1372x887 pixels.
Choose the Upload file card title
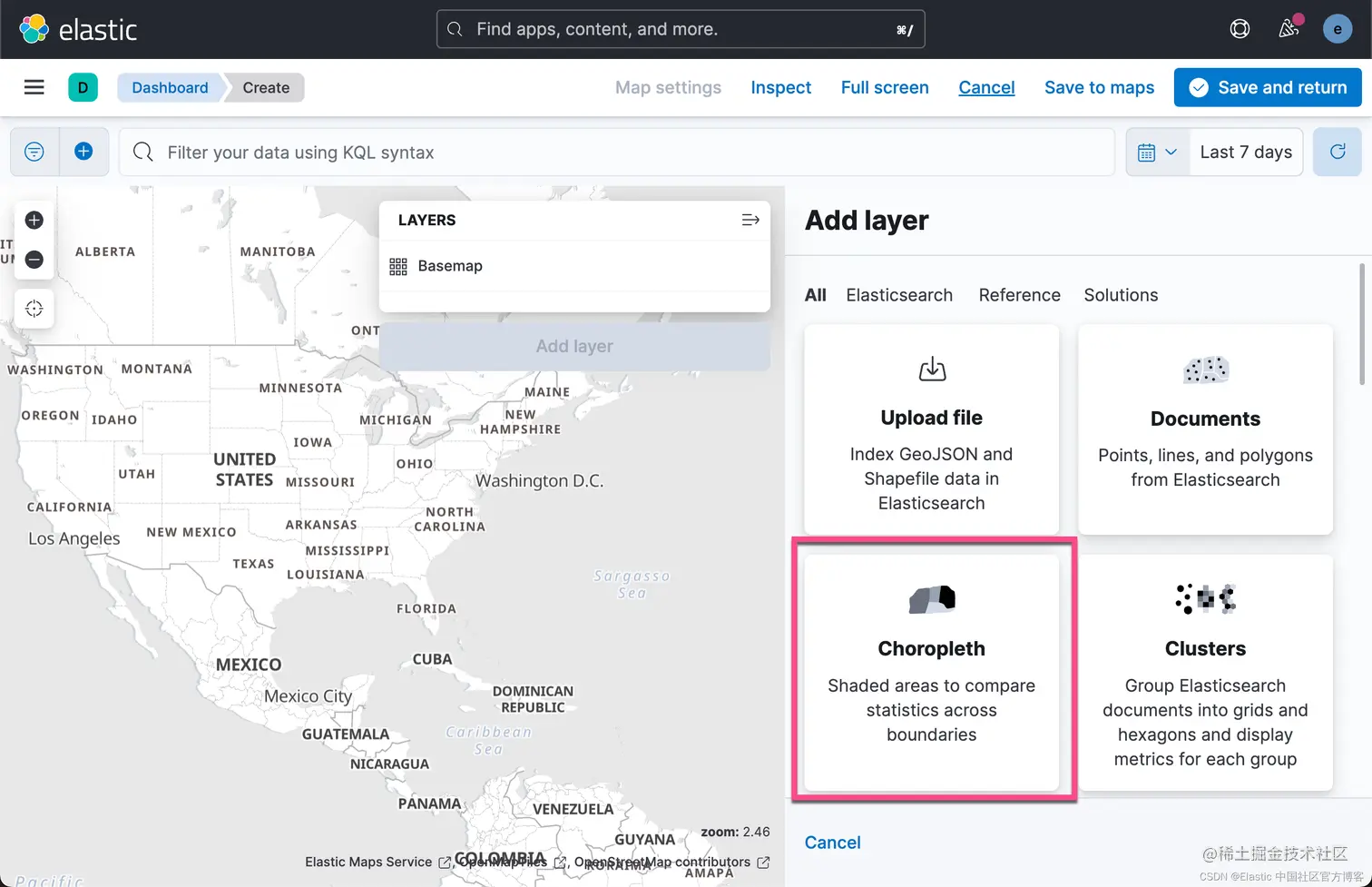tap(932, 418)
